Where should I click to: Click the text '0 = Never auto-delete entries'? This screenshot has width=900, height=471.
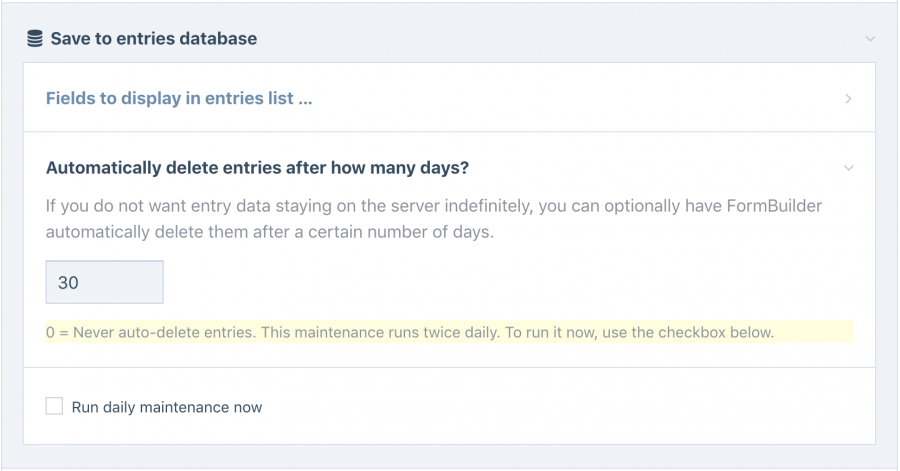[151, 332]
